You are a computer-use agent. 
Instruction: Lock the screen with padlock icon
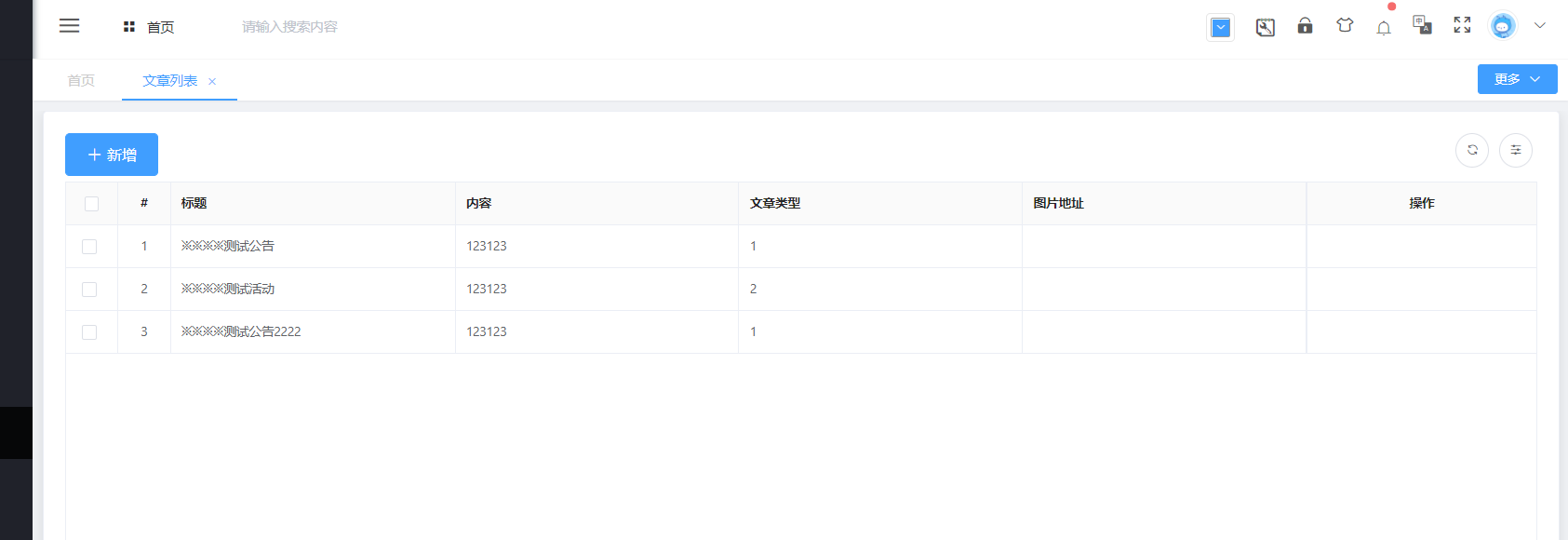point(1305,26)
